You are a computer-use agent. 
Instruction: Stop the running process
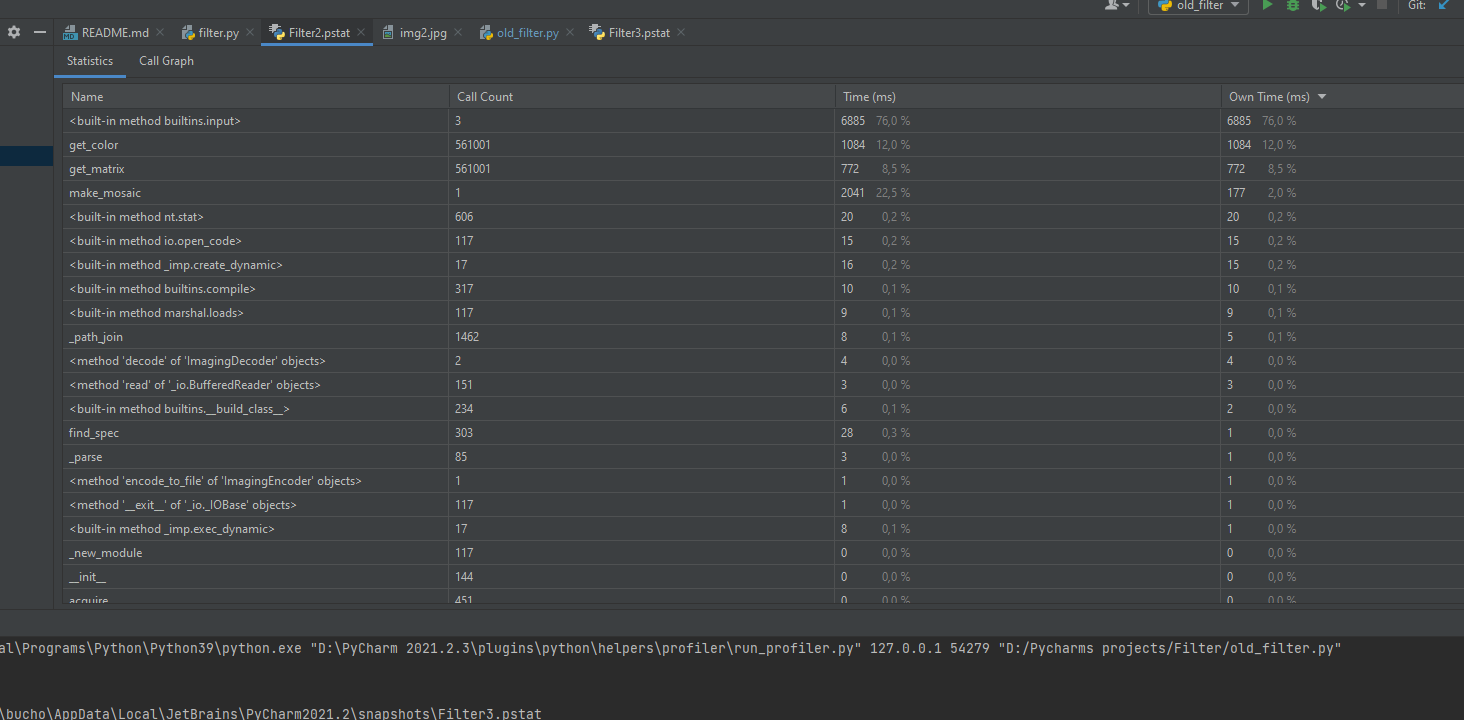tap(1382, 5)
